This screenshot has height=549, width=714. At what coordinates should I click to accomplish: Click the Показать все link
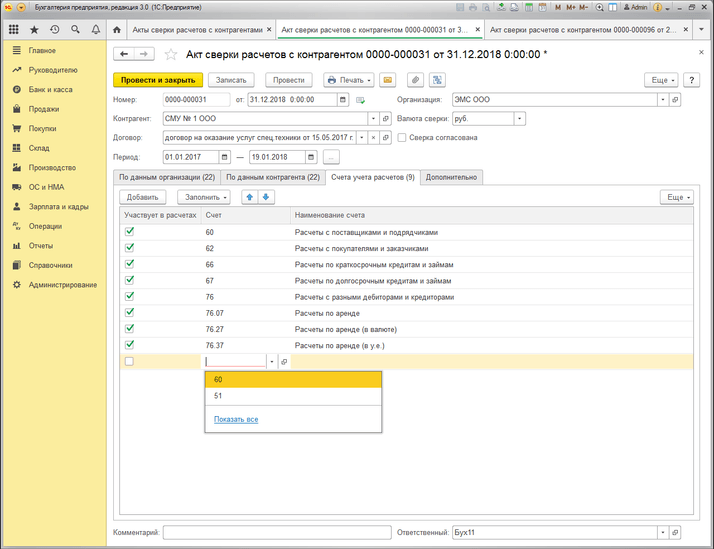(236, 419)
